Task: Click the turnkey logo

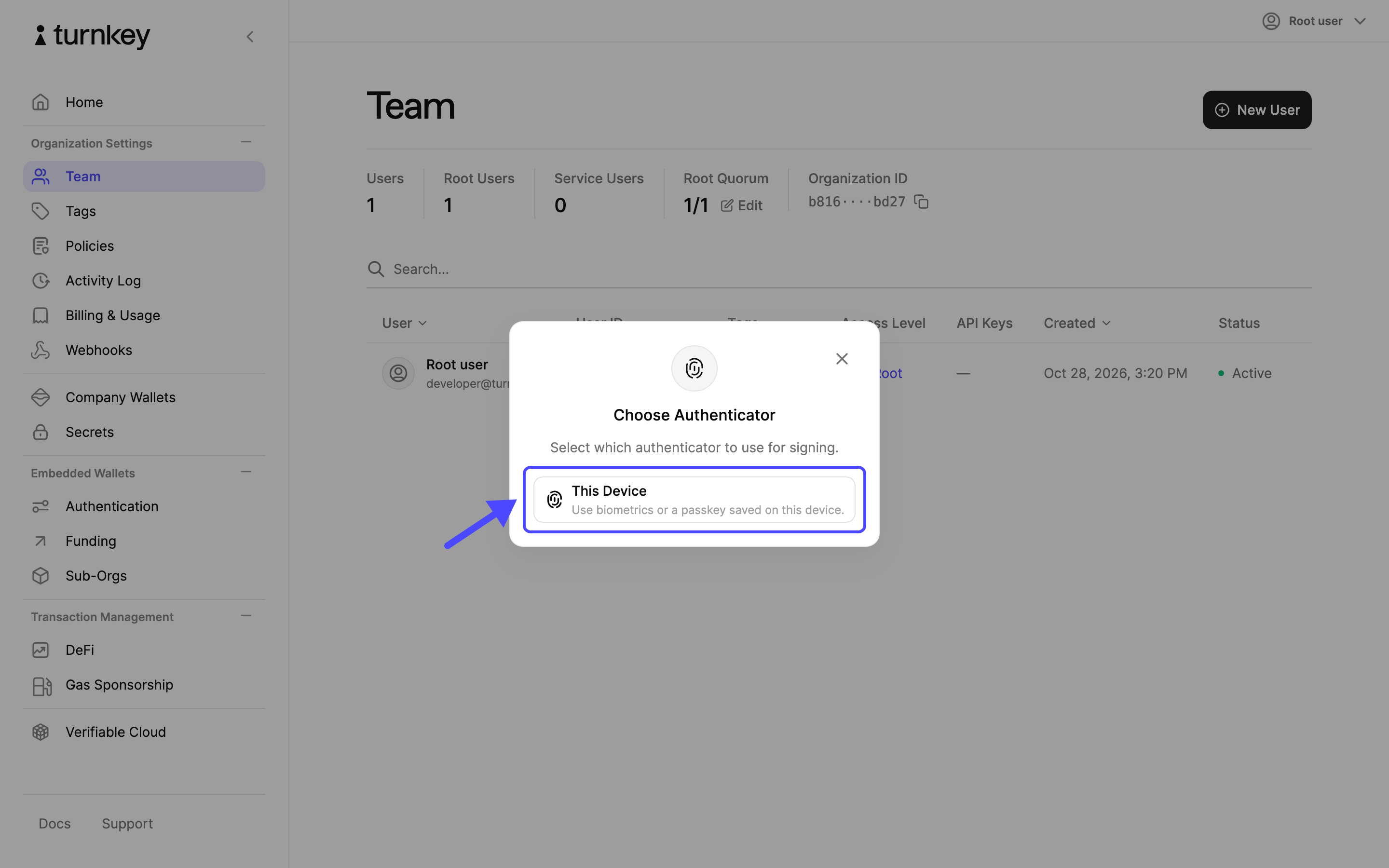Action: click(x=93, y=36)
